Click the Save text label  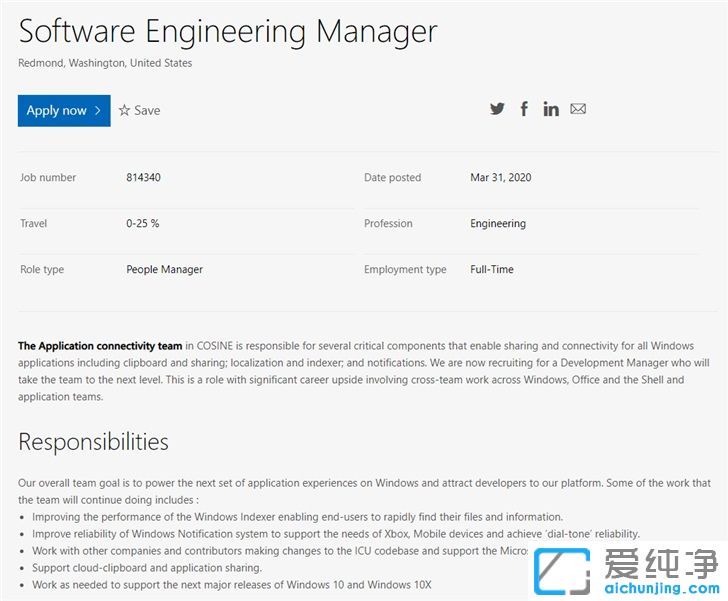click(x=147, y=110)
